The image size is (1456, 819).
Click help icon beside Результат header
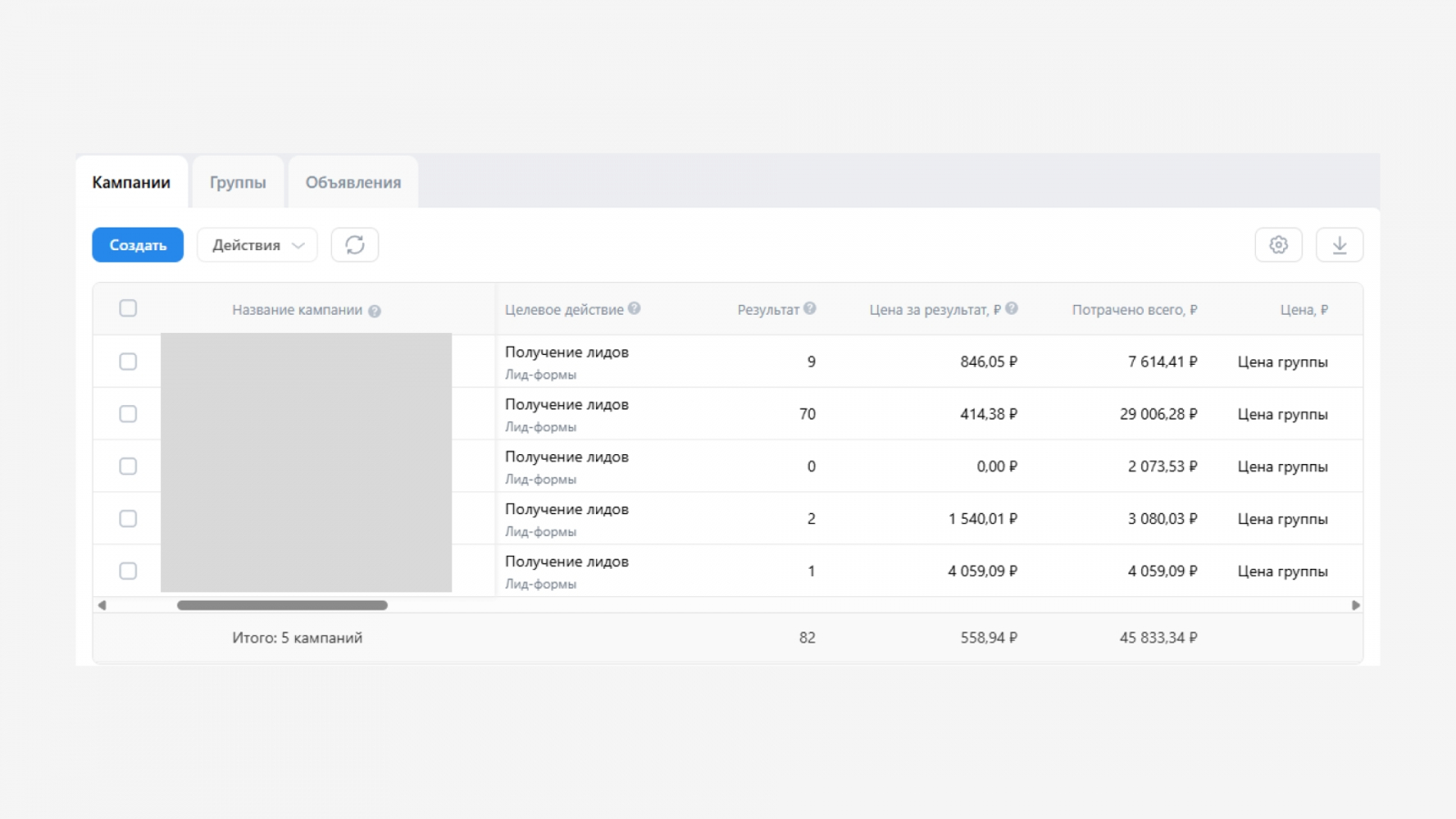810,308
